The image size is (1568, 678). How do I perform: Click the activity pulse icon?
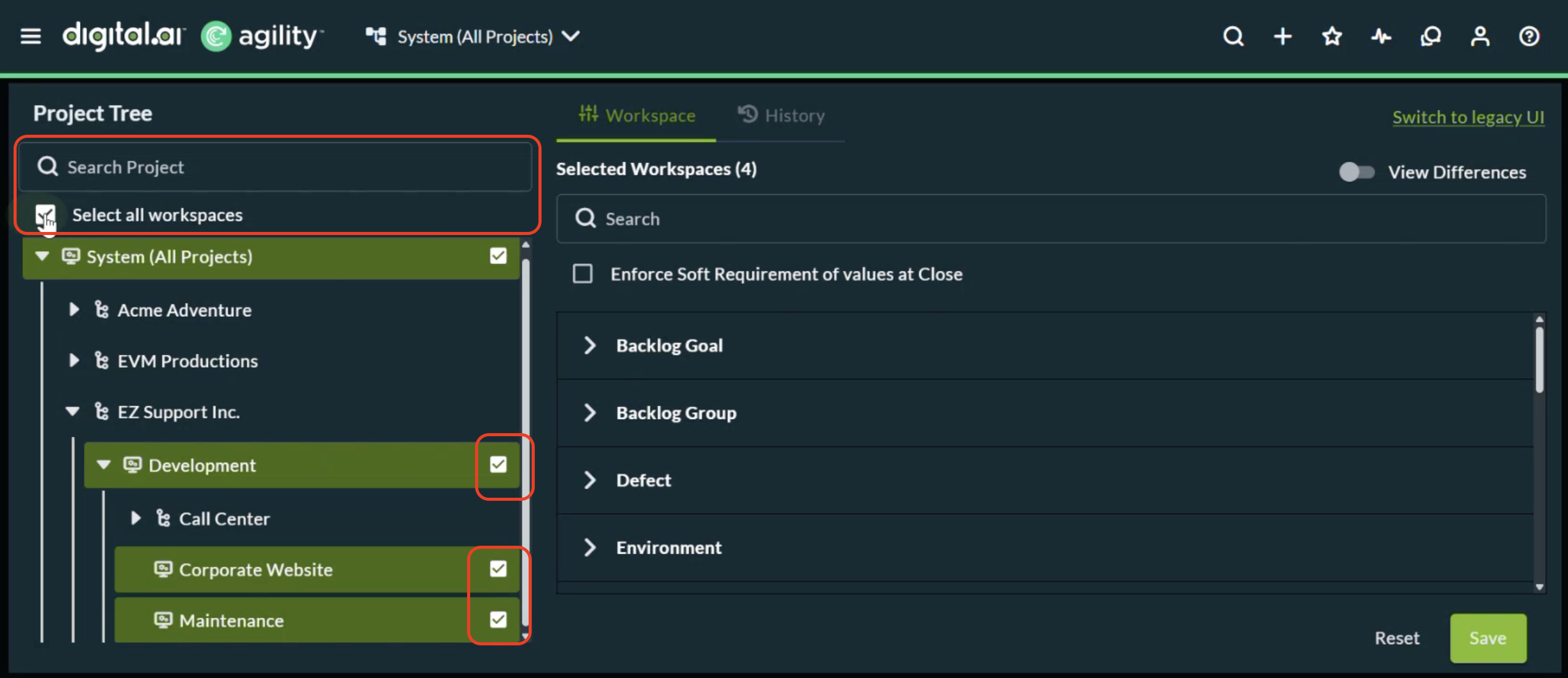pos(1380,36)
